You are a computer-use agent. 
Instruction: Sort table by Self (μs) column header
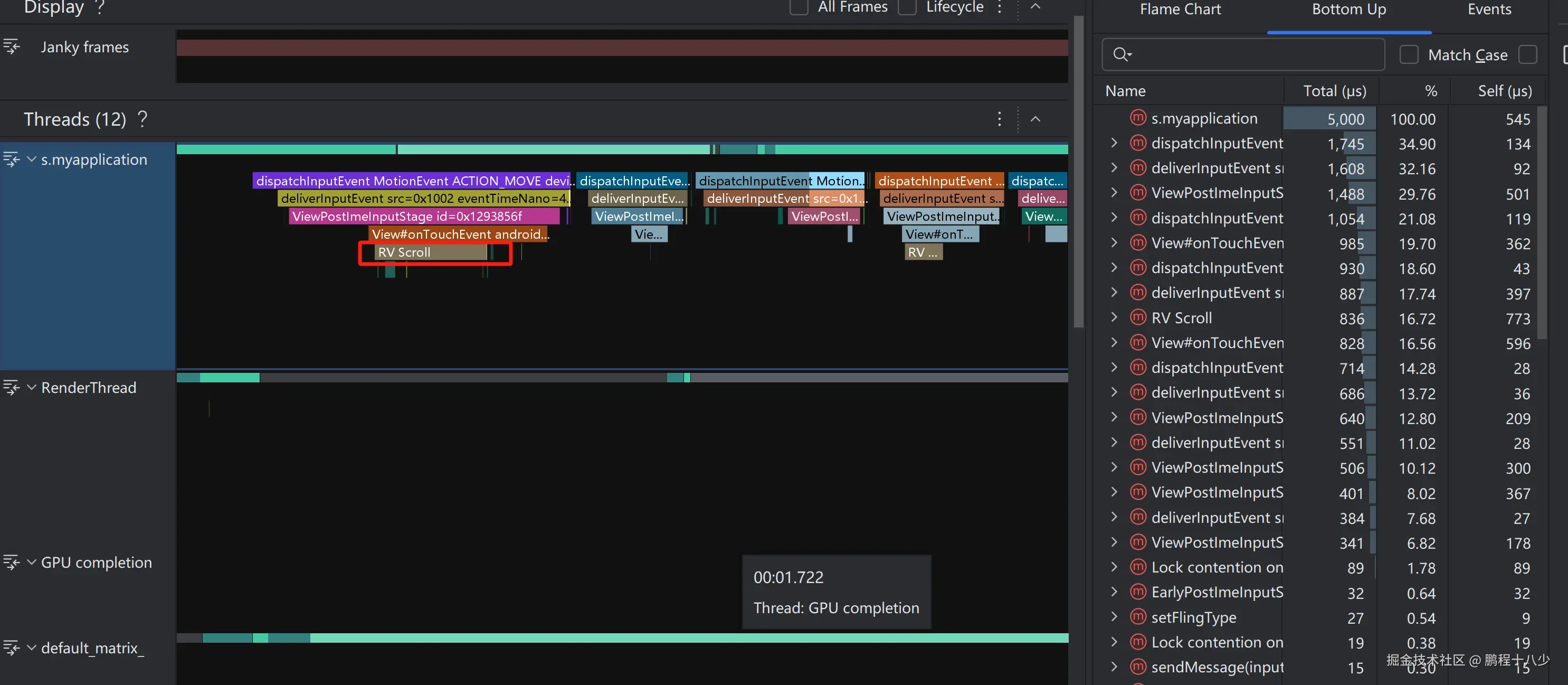click(1504, 91)
